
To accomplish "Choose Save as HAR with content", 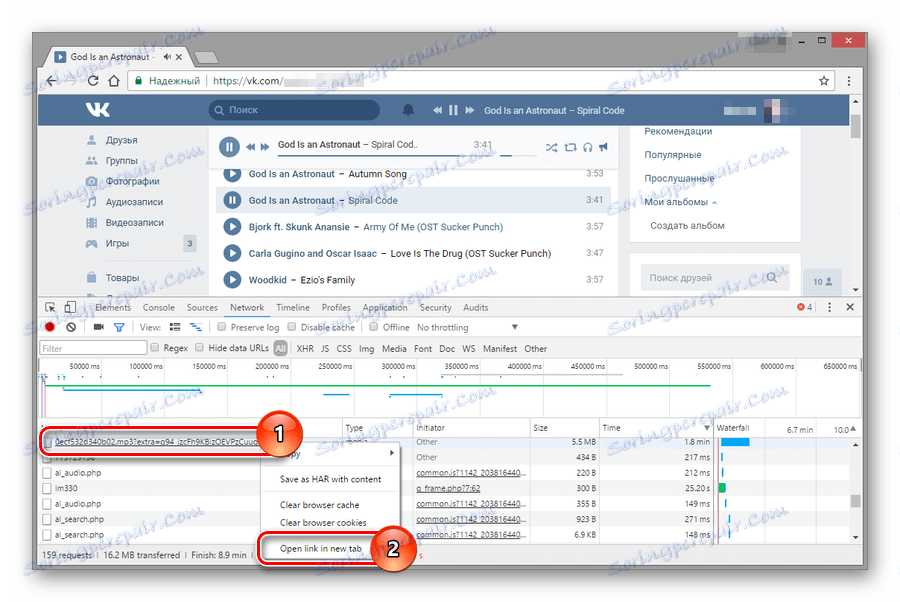I will (330, 479).
